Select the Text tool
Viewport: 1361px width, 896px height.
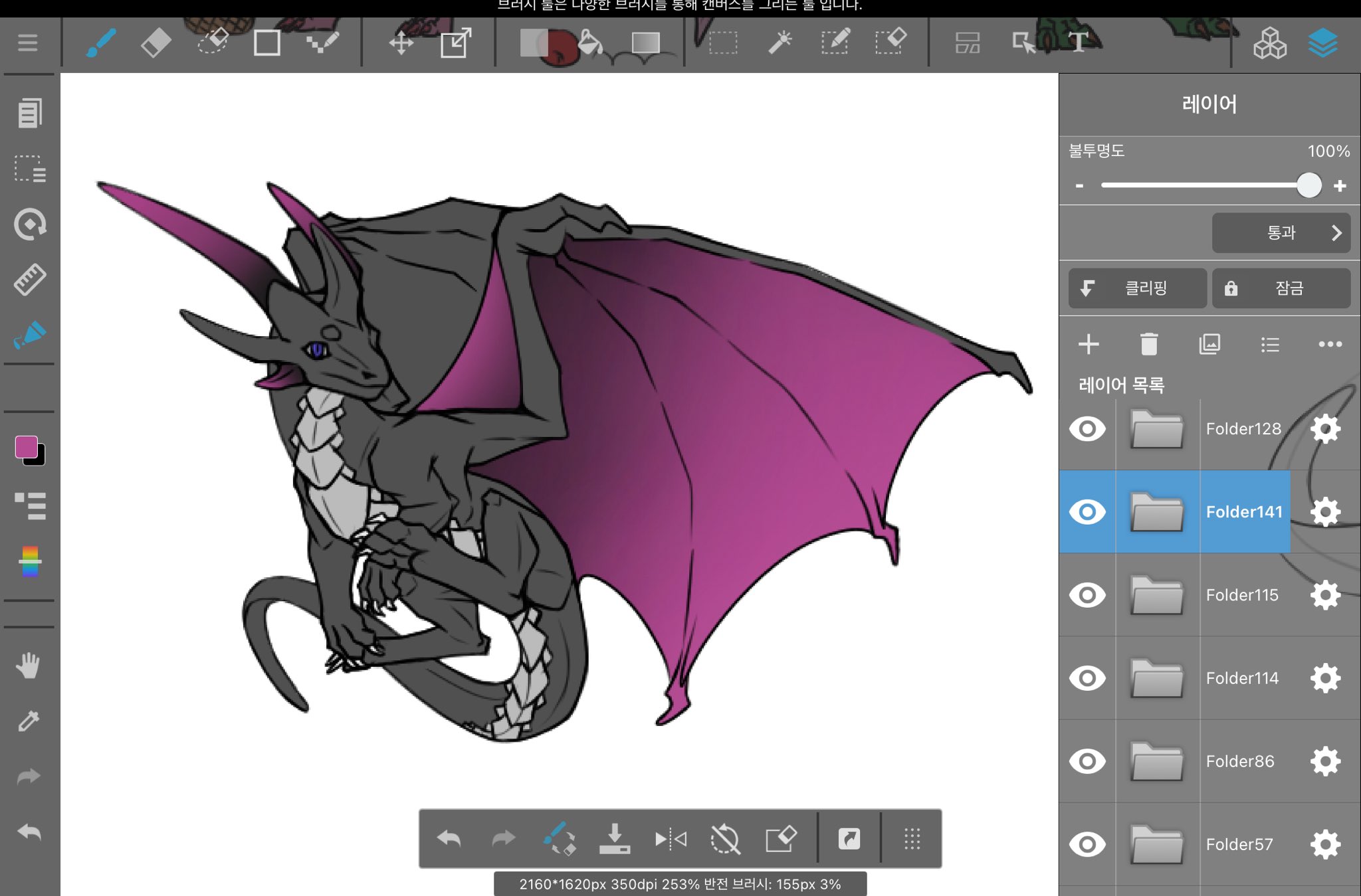1078,43
